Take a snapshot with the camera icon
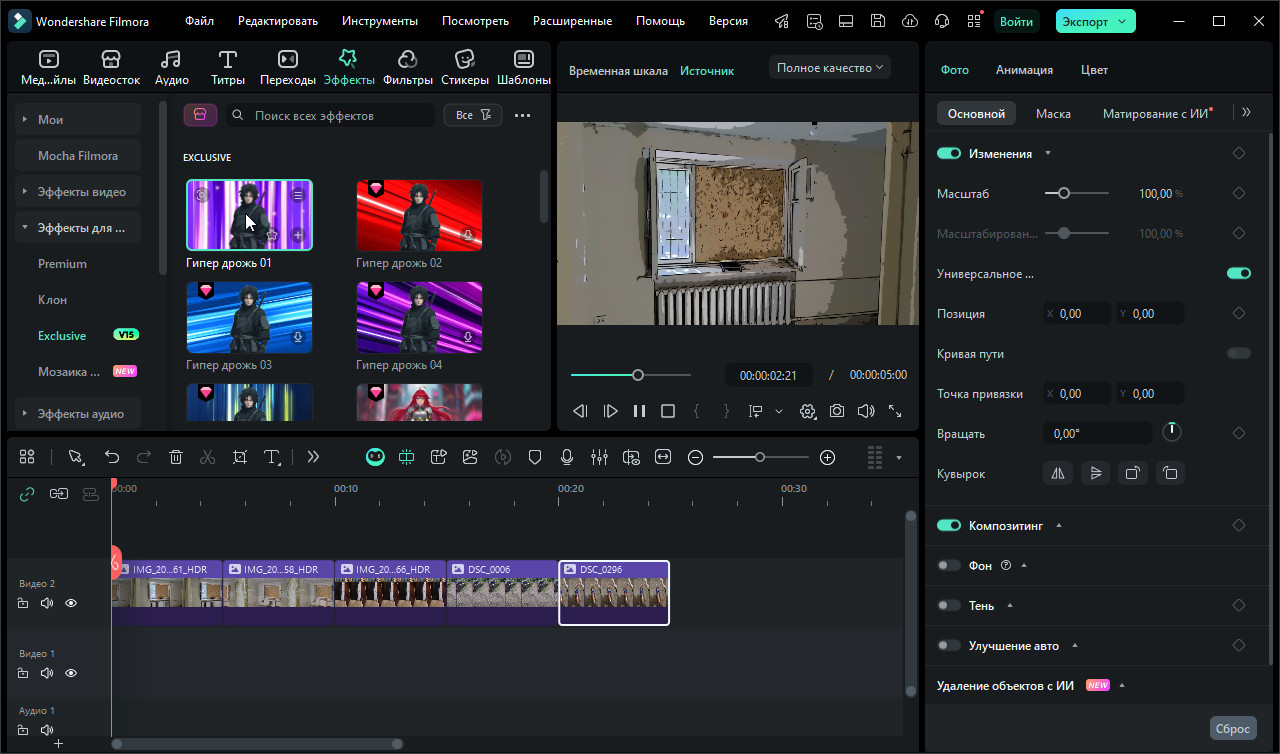This screenshot has width=1280, height=754. click(836, 411)
